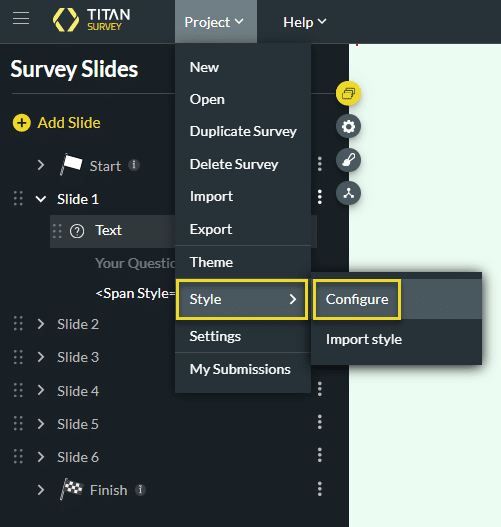Click the Survey Slides heading
501x527 pixels.
pos(74,69)
